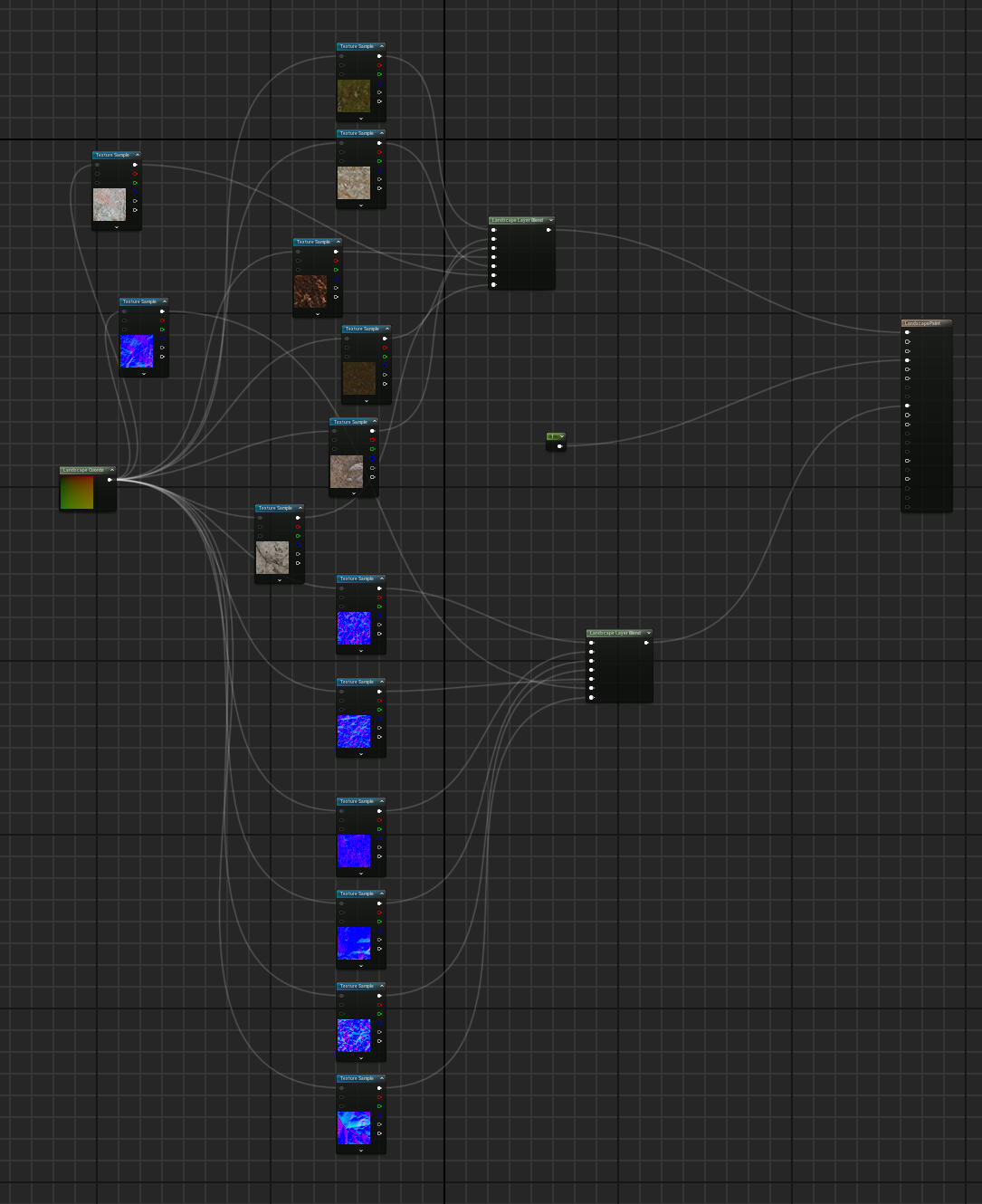982x1204 pixels.
Task: Select the Landscape Coords node title bar
Action: click(x=83, y=470)
